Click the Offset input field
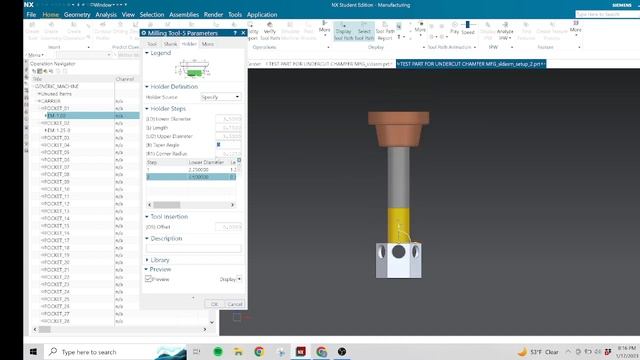The width and height of the screenshot is (640, 360). click(228, 227)
